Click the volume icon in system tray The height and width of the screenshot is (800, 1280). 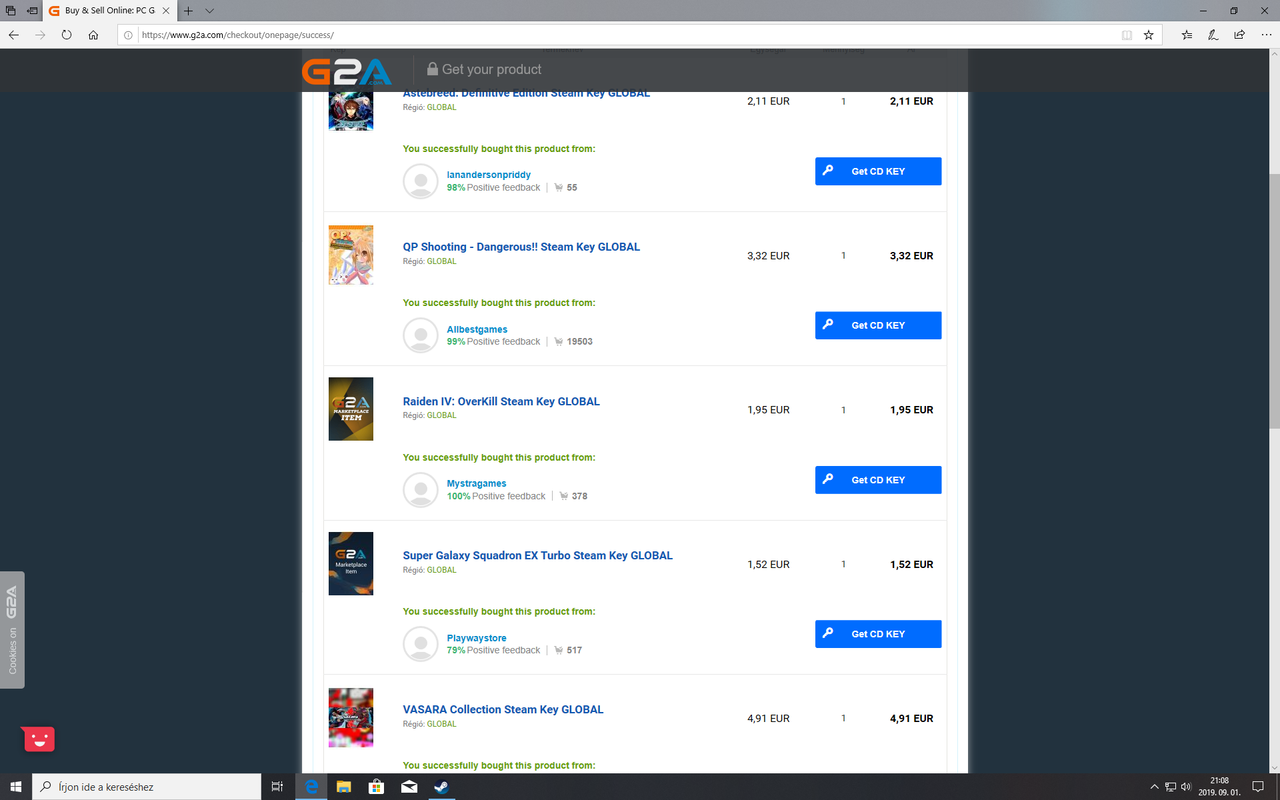click(x=1186, y=787)
